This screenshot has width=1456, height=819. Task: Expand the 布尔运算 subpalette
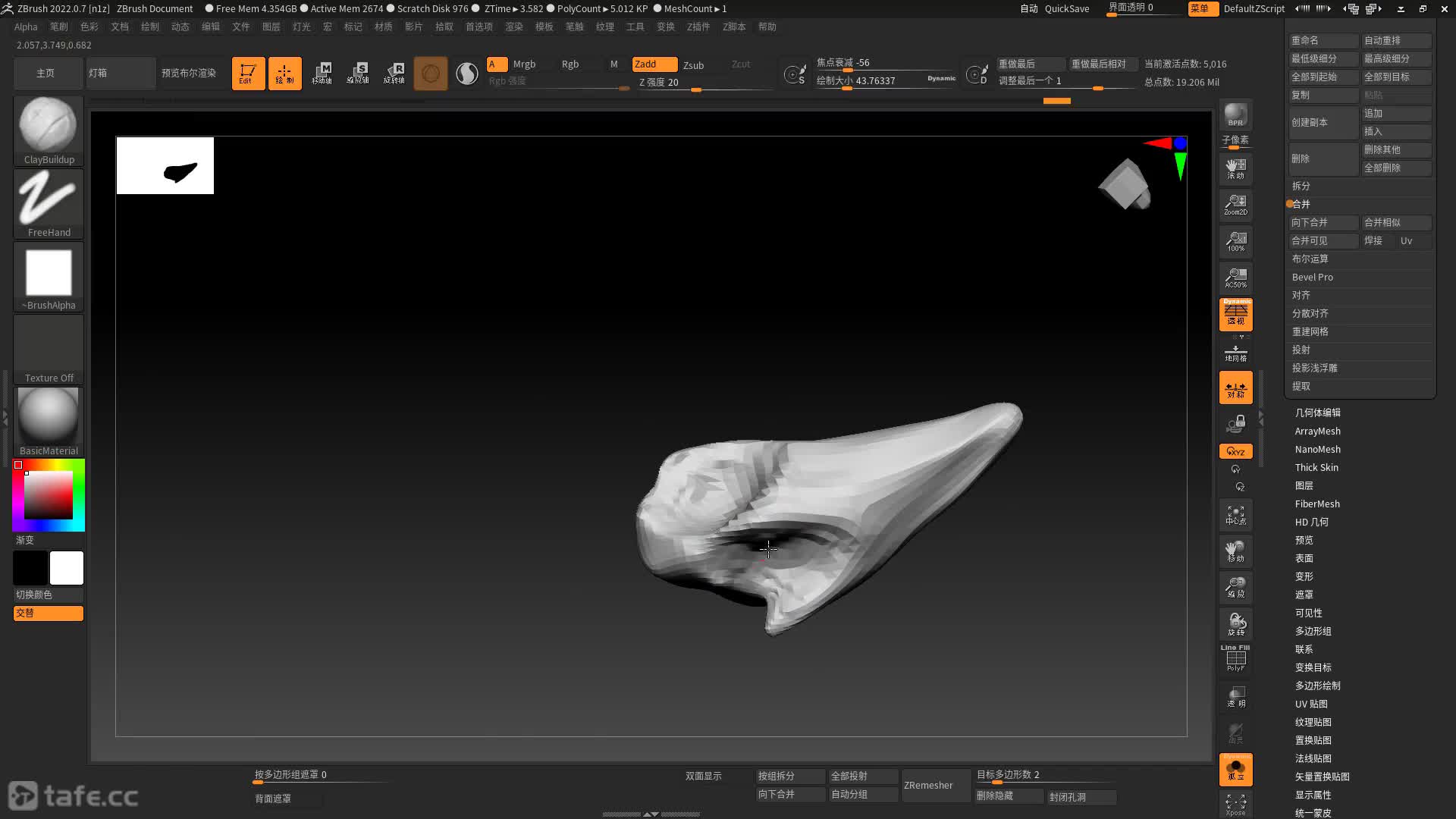[1310, 259]
